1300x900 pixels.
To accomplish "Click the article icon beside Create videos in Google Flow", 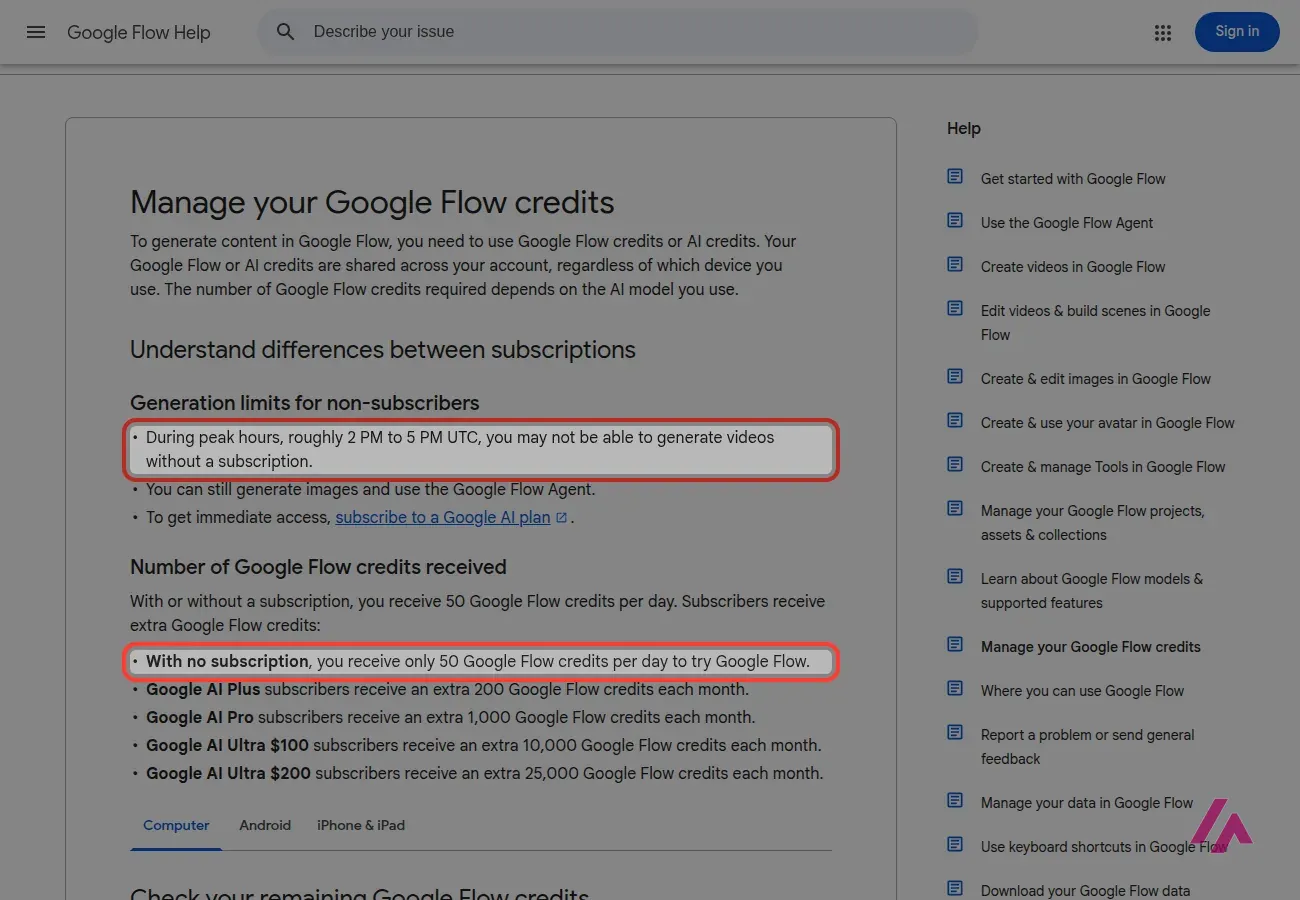I will tap(955, 265).
